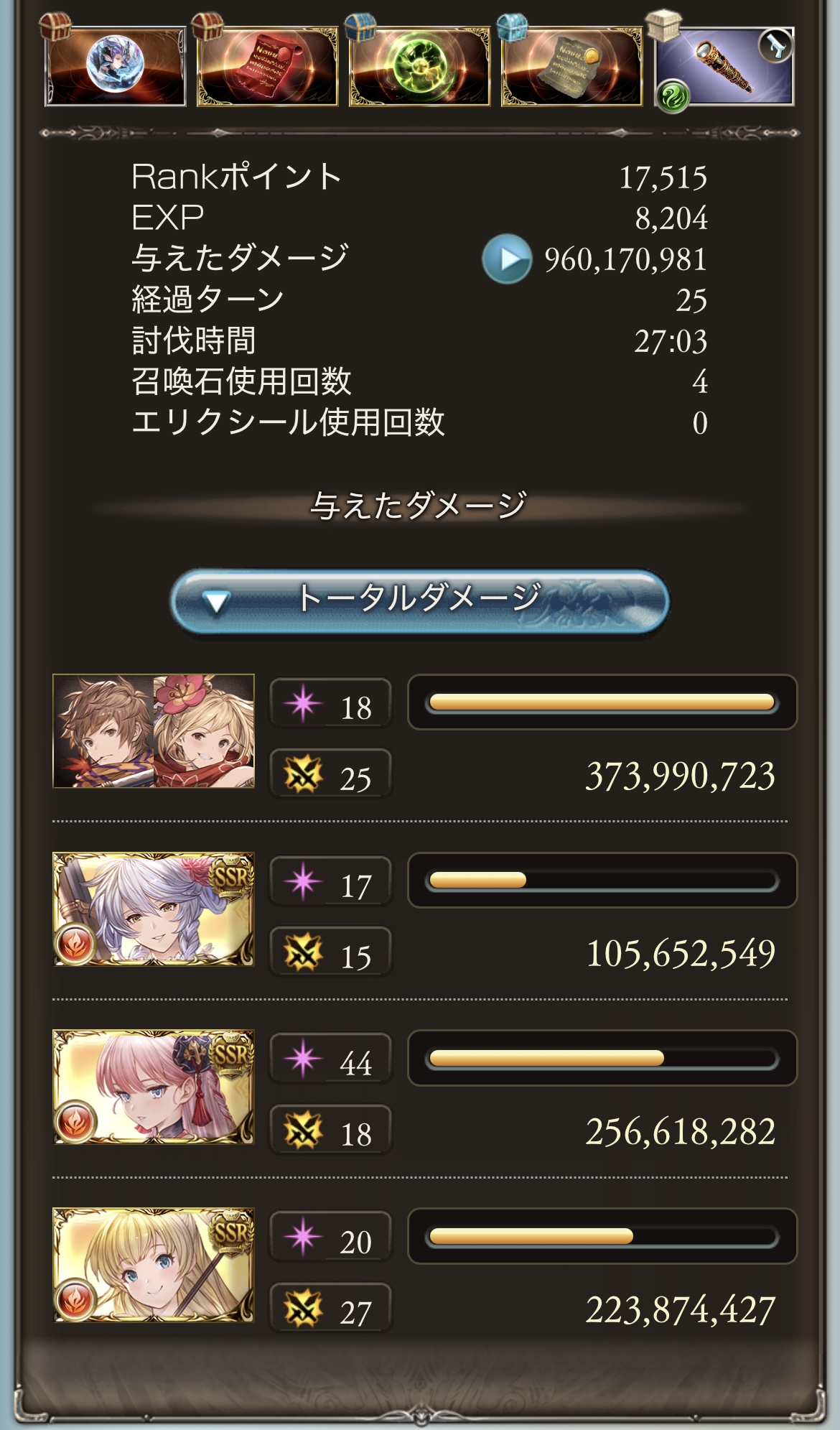Tap the blonde SSR character portrait
840x1430 pixels.
click(x=154, y=1265)
